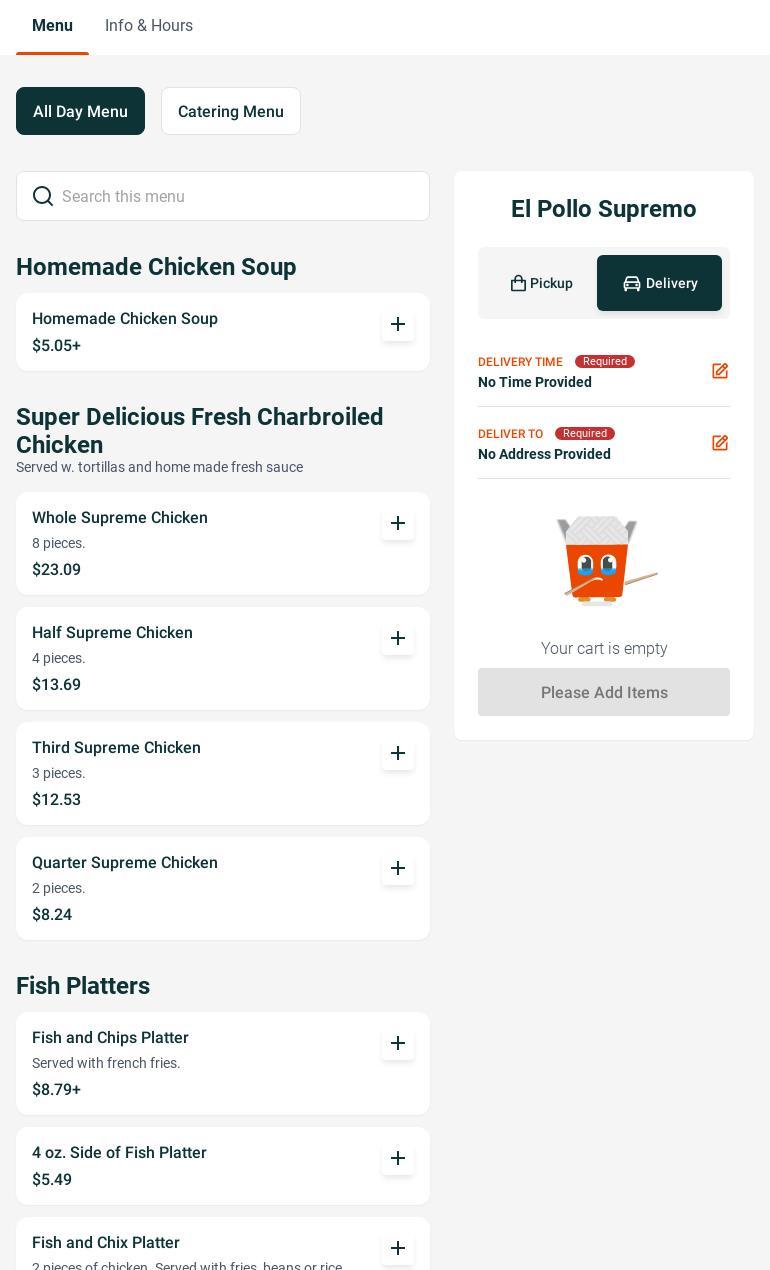Focus the Search this menu field
770x1270 pixels.
[x=223, y=196]
